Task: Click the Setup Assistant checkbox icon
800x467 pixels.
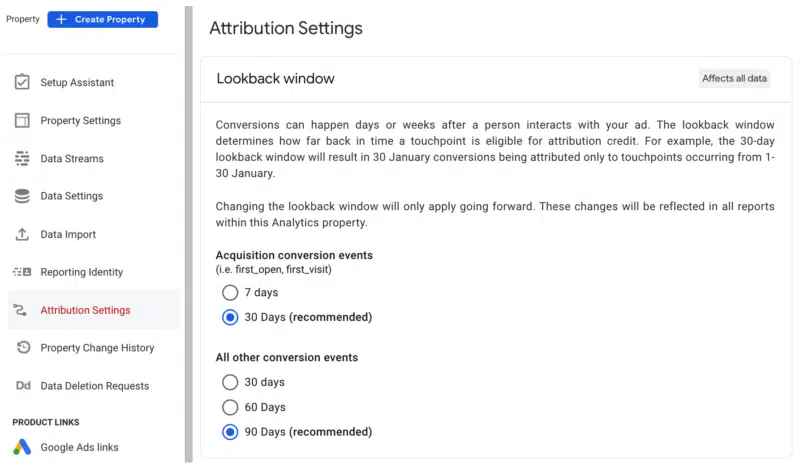Action: pos(22,82)
